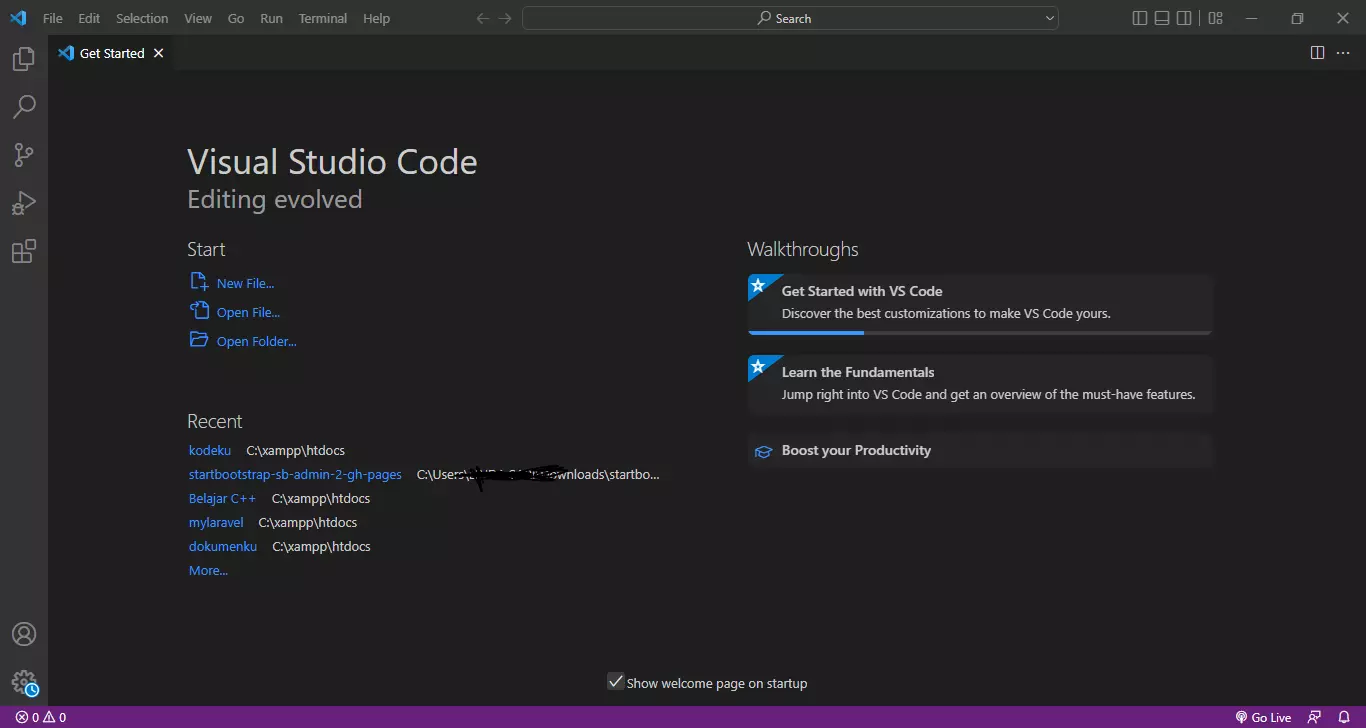
Task: Open the Source Control view icon
Action: [x=24, y=155]
